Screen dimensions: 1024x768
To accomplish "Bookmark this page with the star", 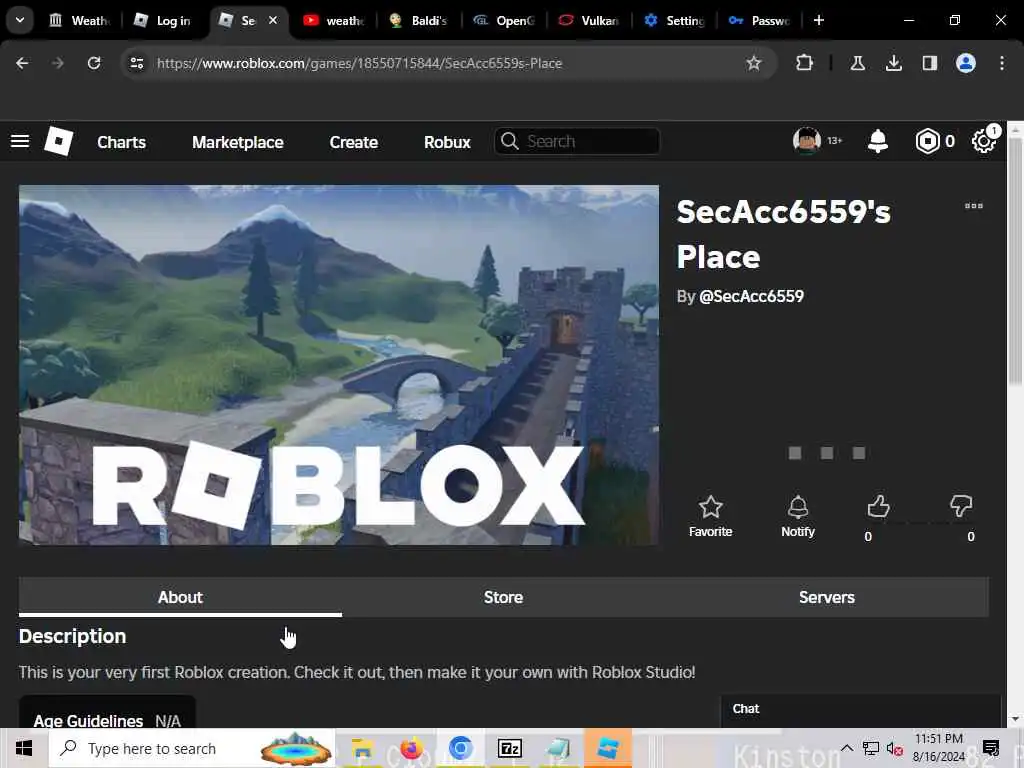I will click(x=754, y=63).
